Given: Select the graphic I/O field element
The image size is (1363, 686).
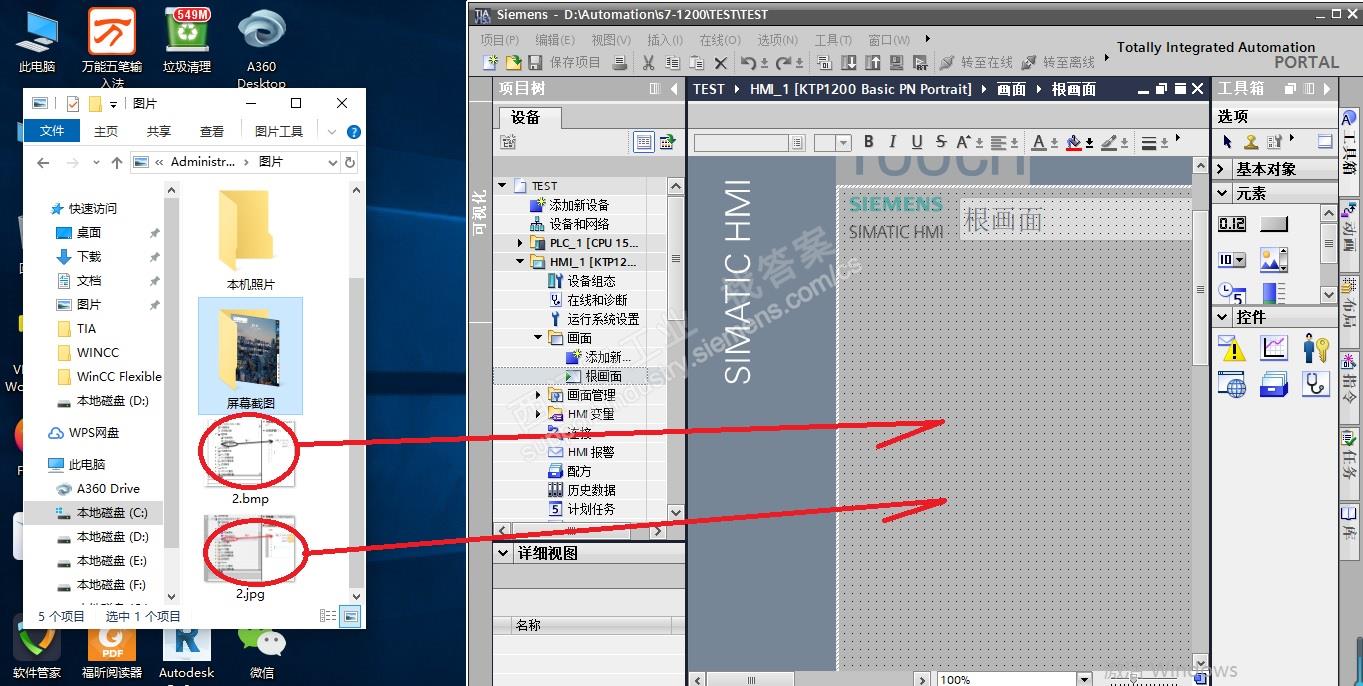Looking at the screenshot, I should tap(1274, 260).
